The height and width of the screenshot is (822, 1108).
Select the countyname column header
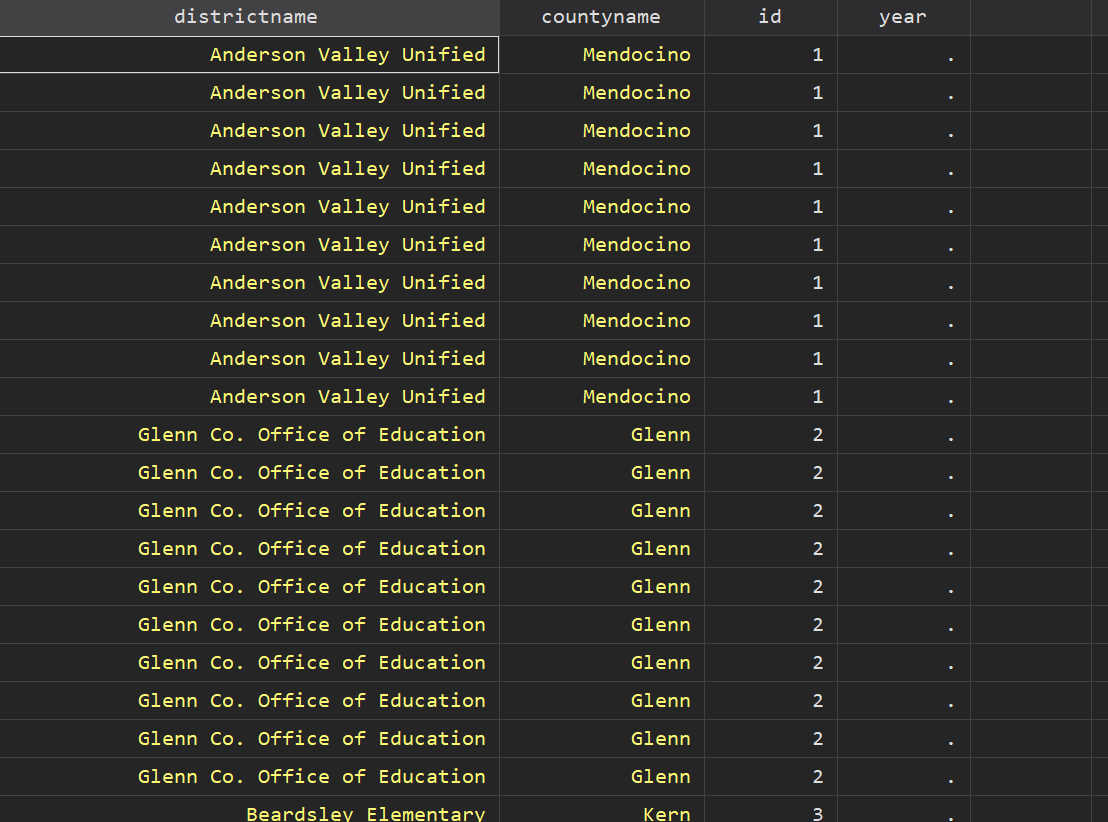601,17
